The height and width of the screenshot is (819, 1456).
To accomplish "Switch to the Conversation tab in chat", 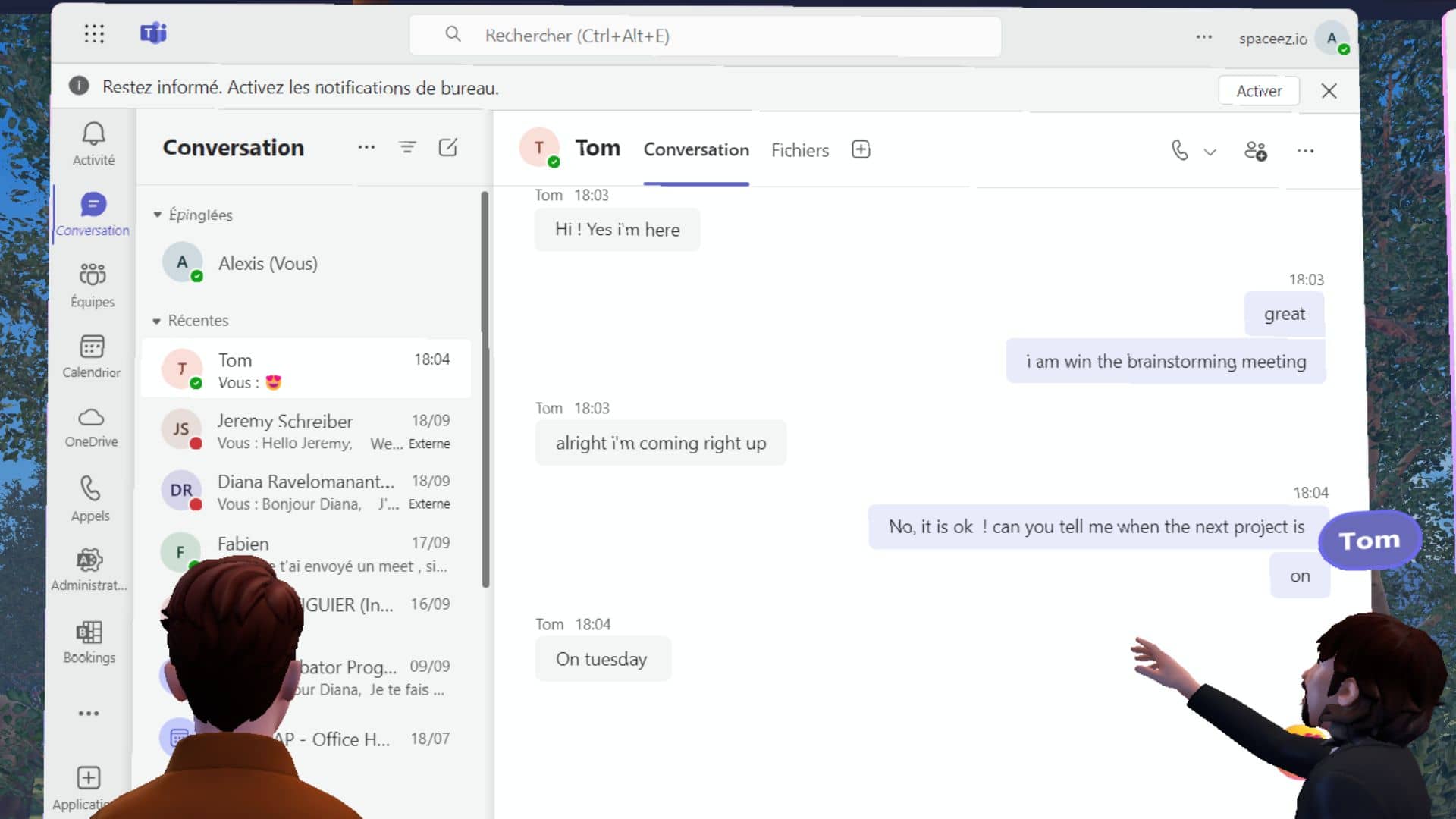I will pyautogui.click(x=696, y=150).
